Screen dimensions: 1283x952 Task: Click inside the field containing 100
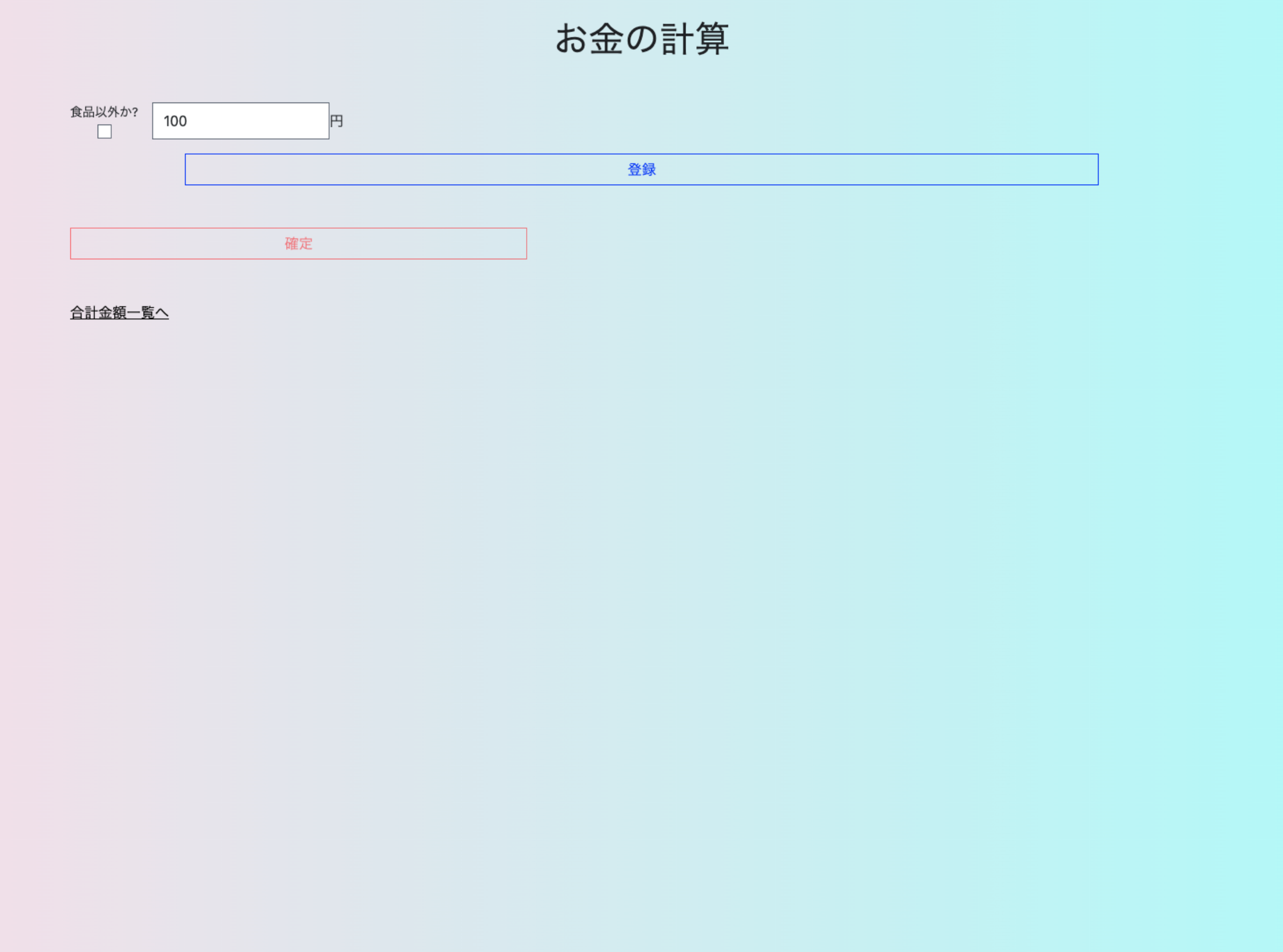240,121
